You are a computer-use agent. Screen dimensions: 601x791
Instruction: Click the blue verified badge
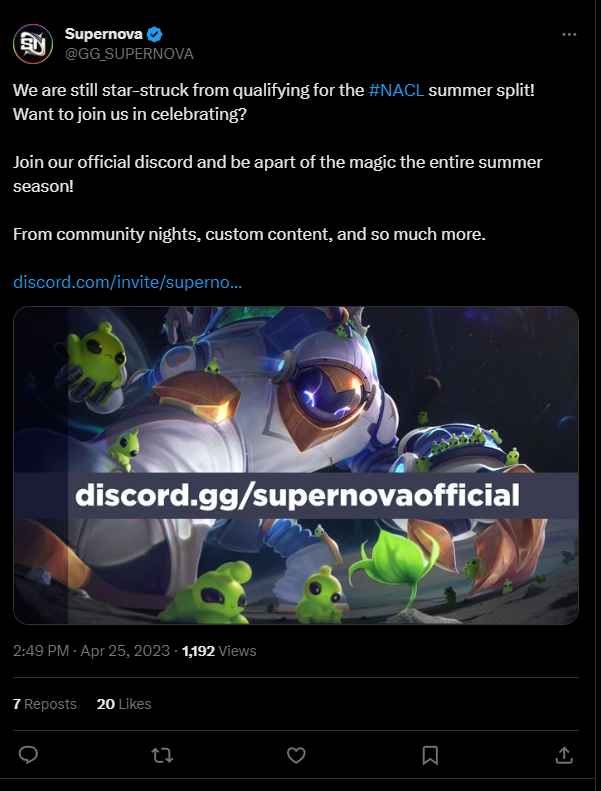coord(154,34)
